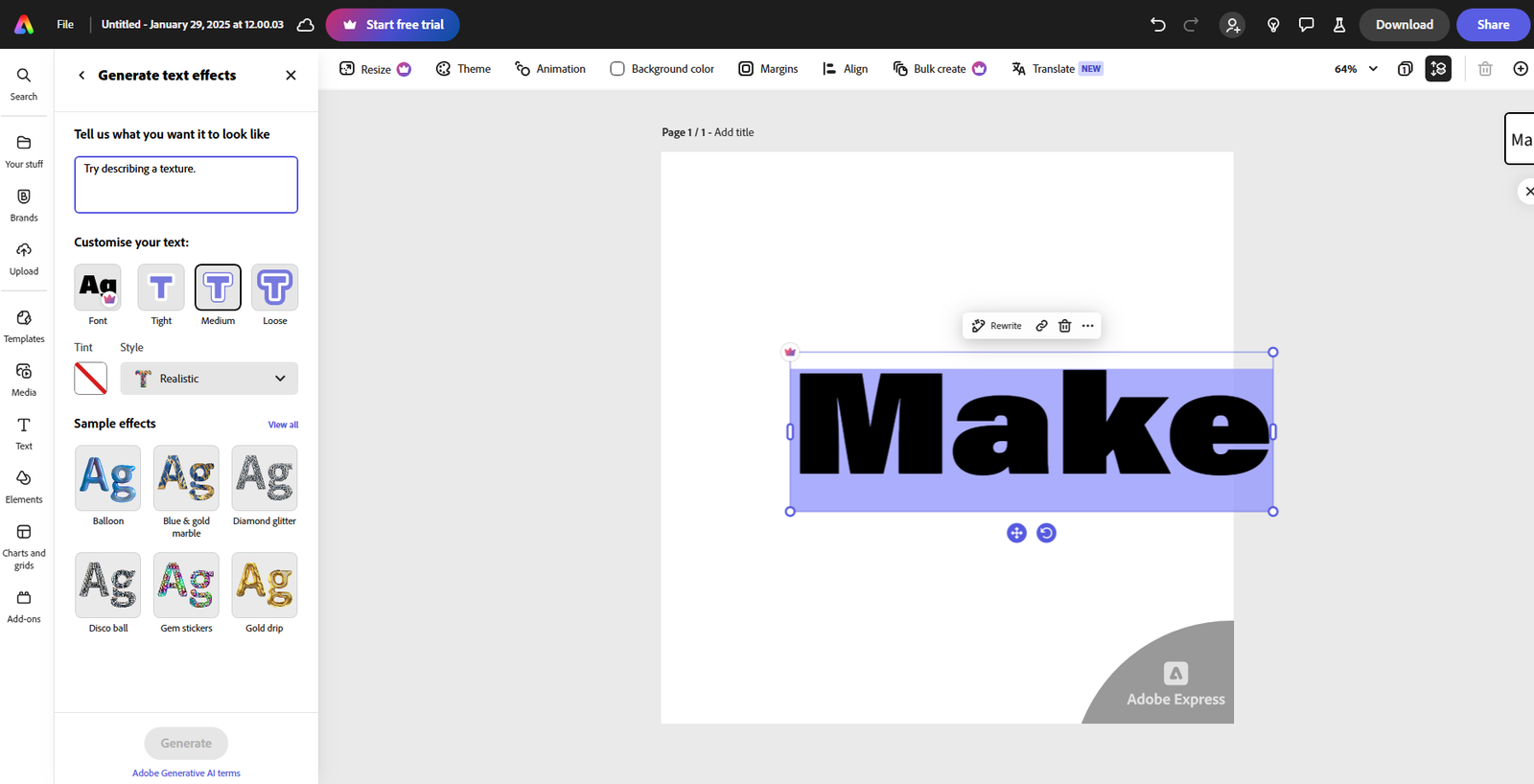Open the Add-ons panel
Screen dimensions: 1534x784
24,607
